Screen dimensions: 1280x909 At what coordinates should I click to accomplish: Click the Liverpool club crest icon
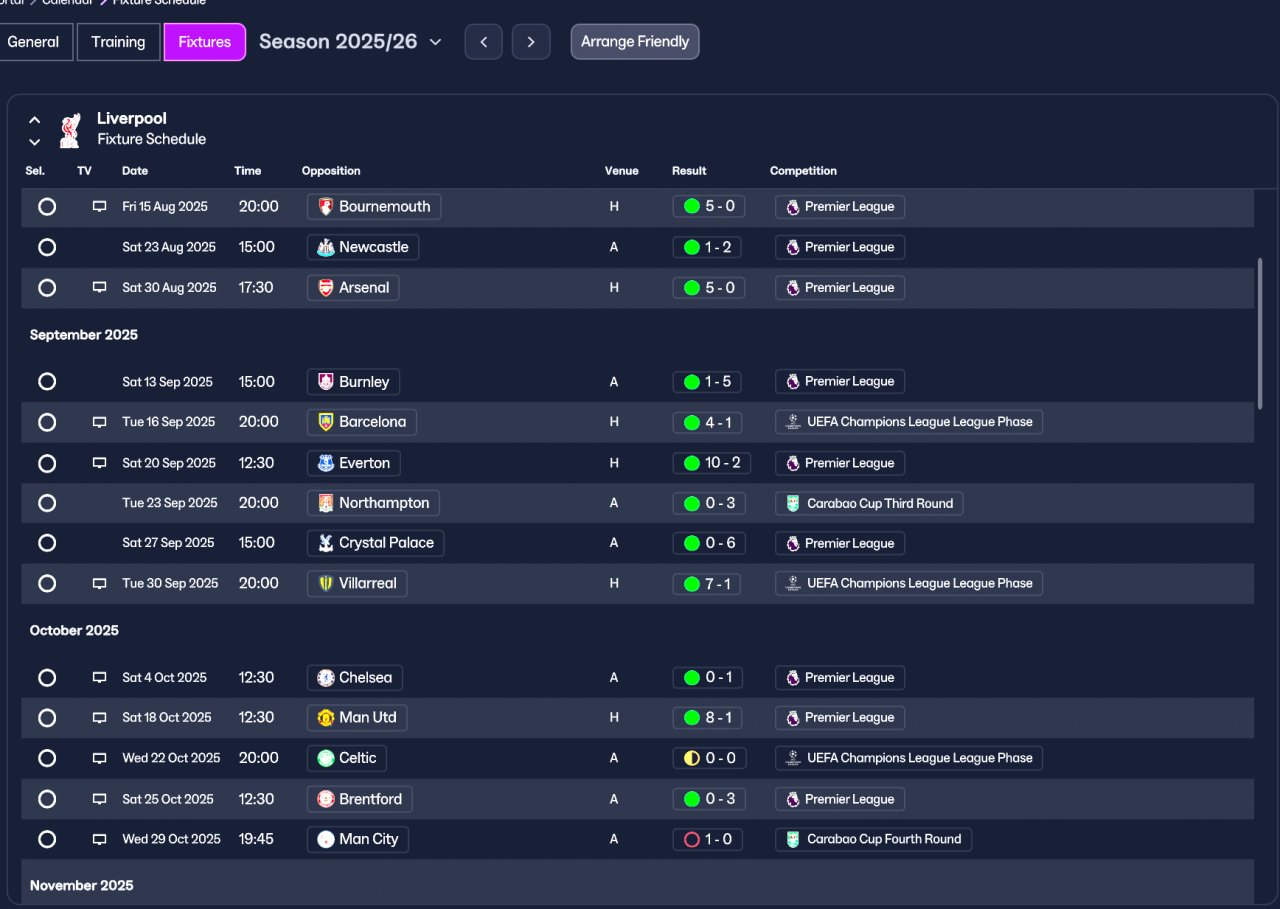coord(69,130)
